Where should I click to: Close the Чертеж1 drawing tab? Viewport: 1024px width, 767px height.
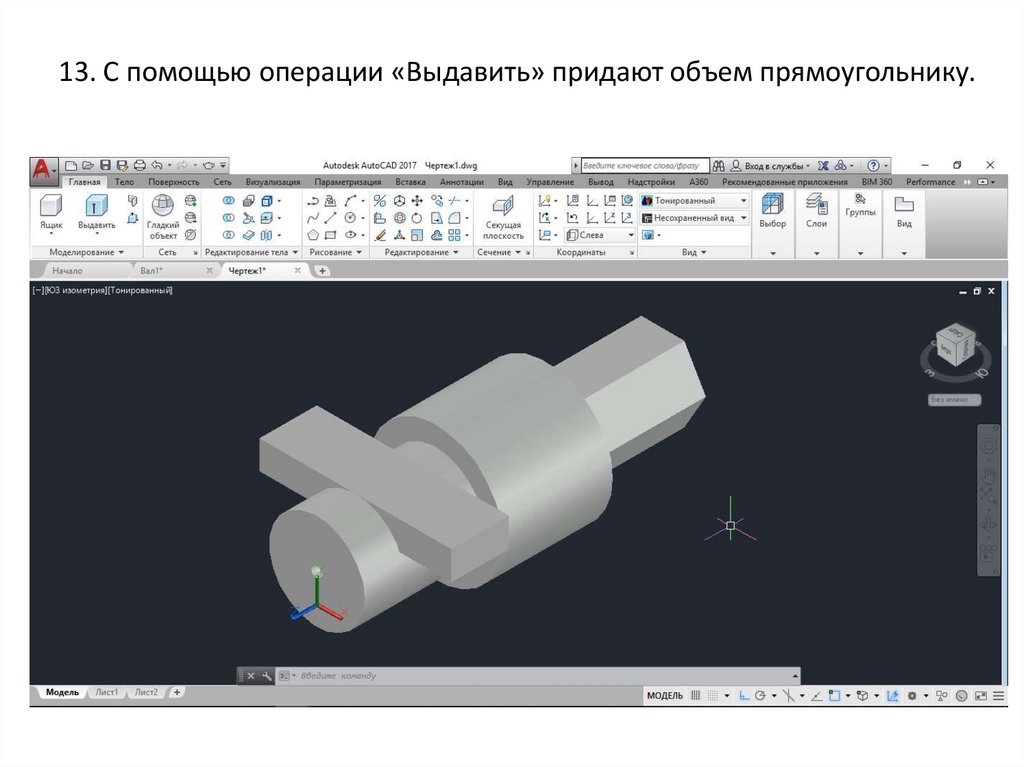(298, 270)
